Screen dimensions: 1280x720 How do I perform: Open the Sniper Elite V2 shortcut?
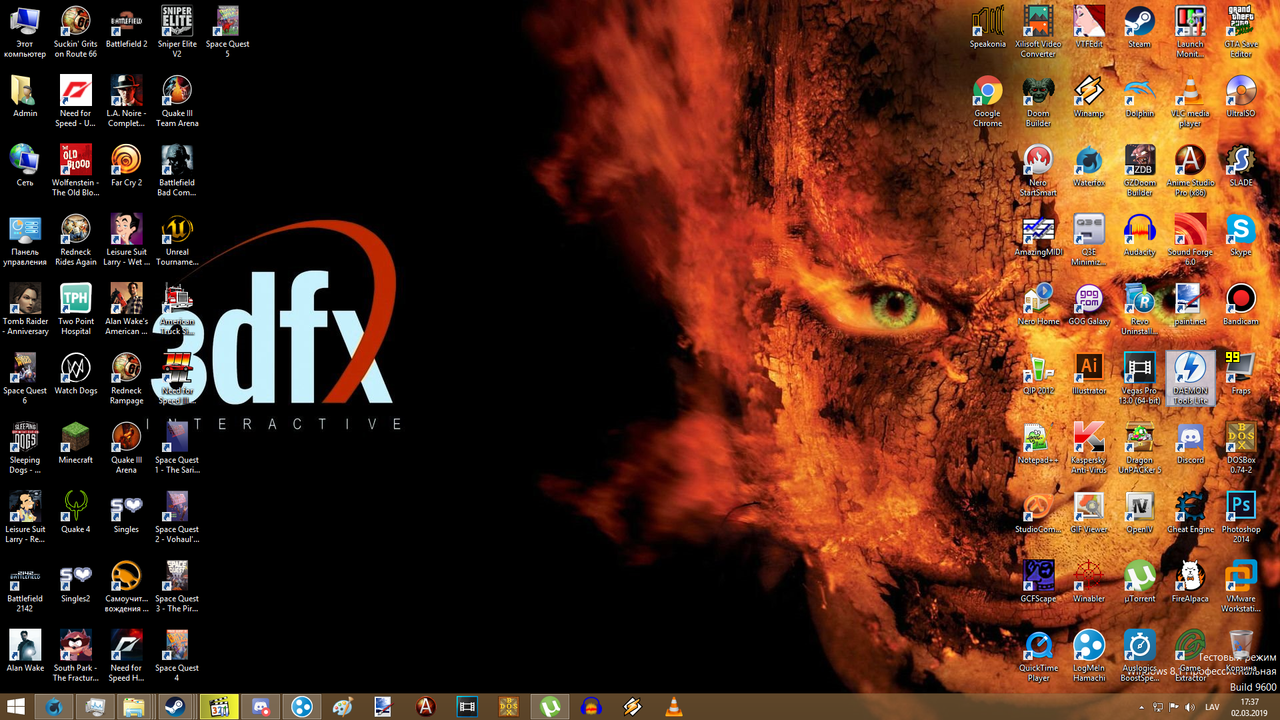tap(177, 32)
